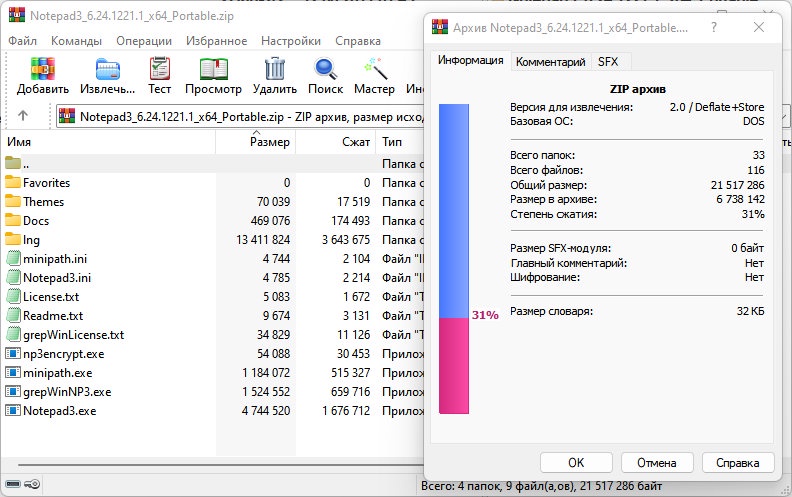Click the Справка button in dialog
Image resolution: width=792 pixels, height=497 pixels.
pos(738,463)
